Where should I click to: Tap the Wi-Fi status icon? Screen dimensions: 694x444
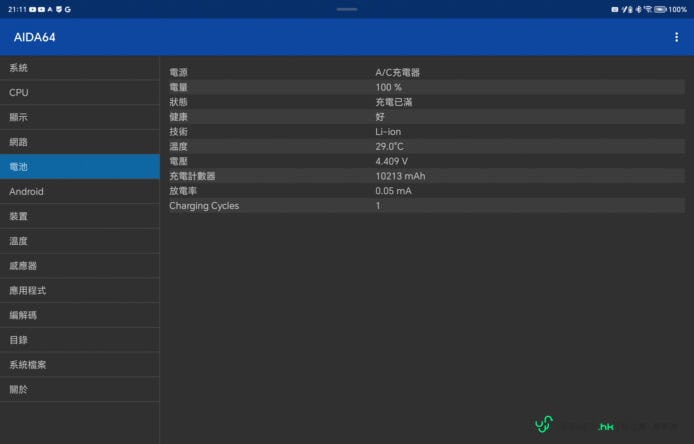coord(648,9)
